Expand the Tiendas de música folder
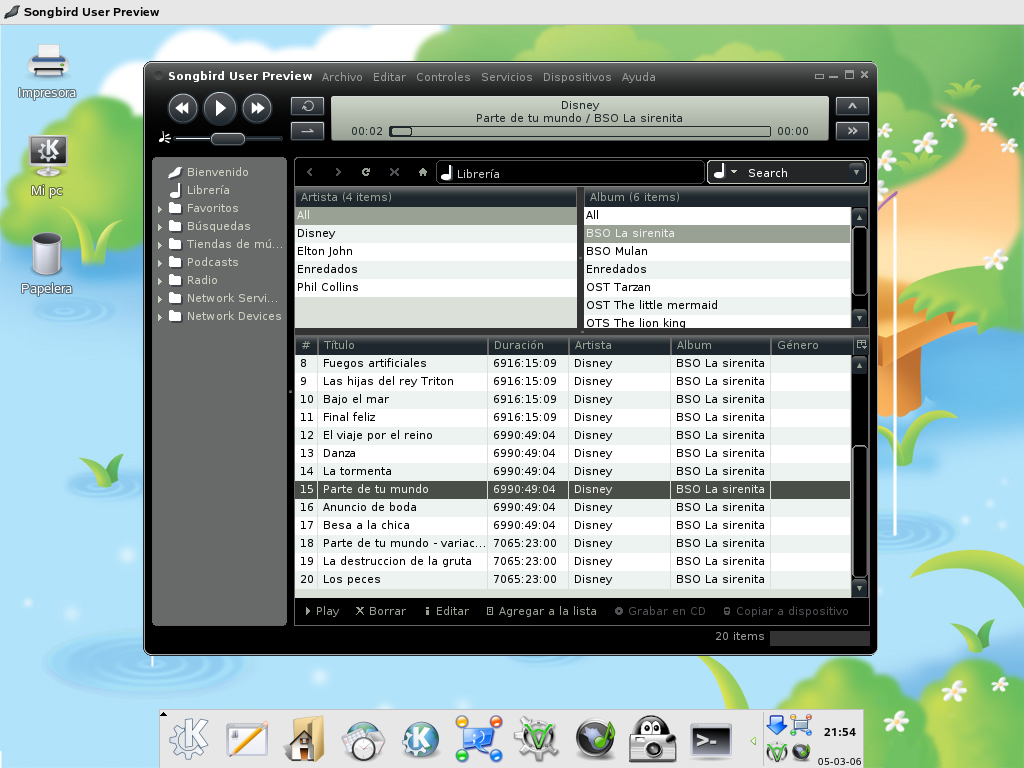 pyautogui.click(x=160, y=245)
